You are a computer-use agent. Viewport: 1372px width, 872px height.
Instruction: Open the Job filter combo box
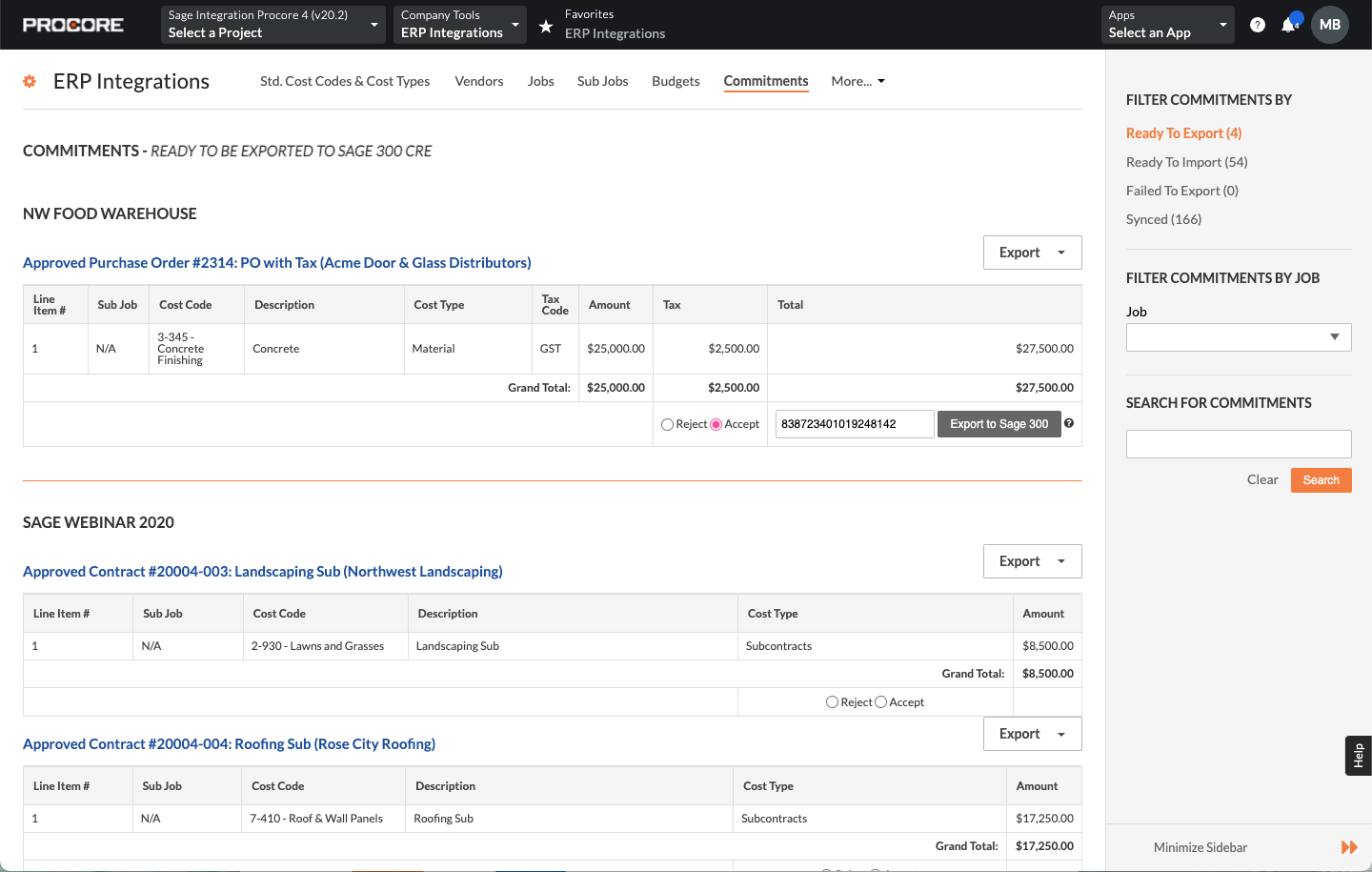[1239, 337]
